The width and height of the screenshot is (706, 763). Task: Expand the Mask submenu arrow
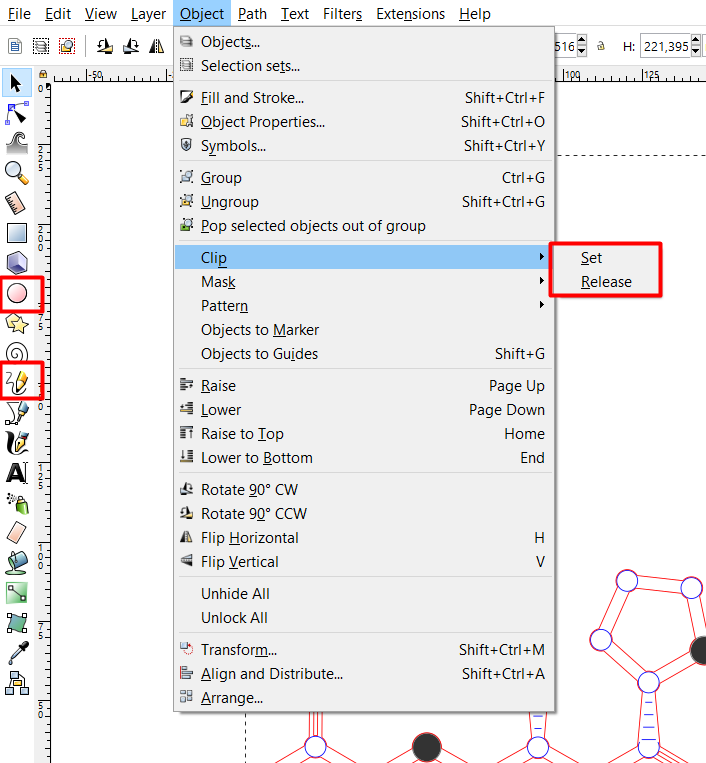[542, 280]
